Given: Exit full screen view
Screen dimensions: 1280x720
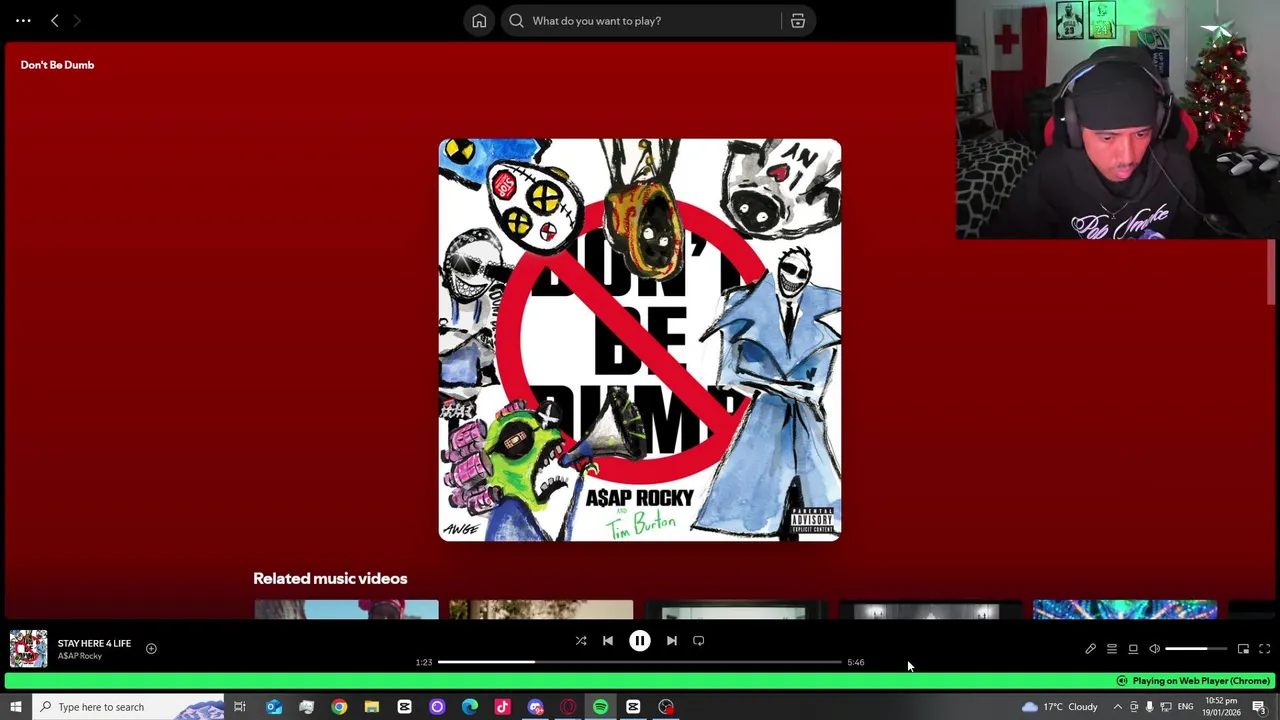Looking at the screenshot, I should (x=1264, y=649).
